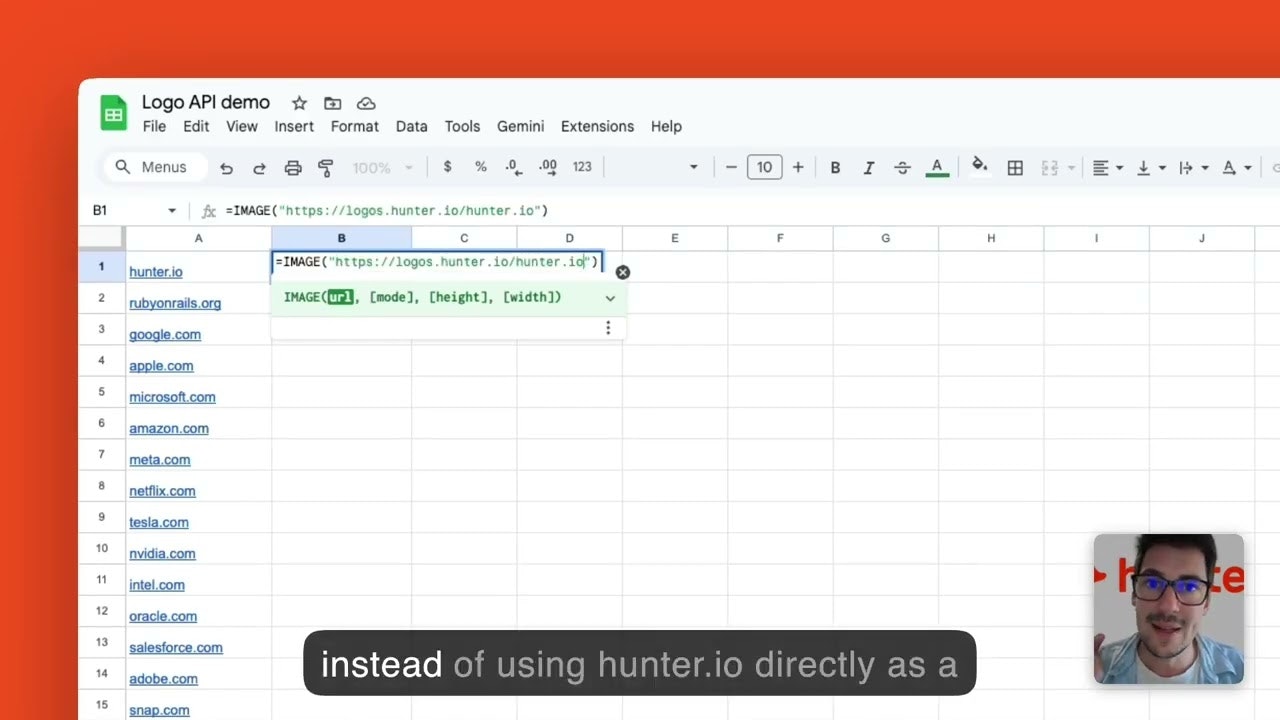Format as percent
Viewport: 1280px width, 720px height.
(481, 167)
